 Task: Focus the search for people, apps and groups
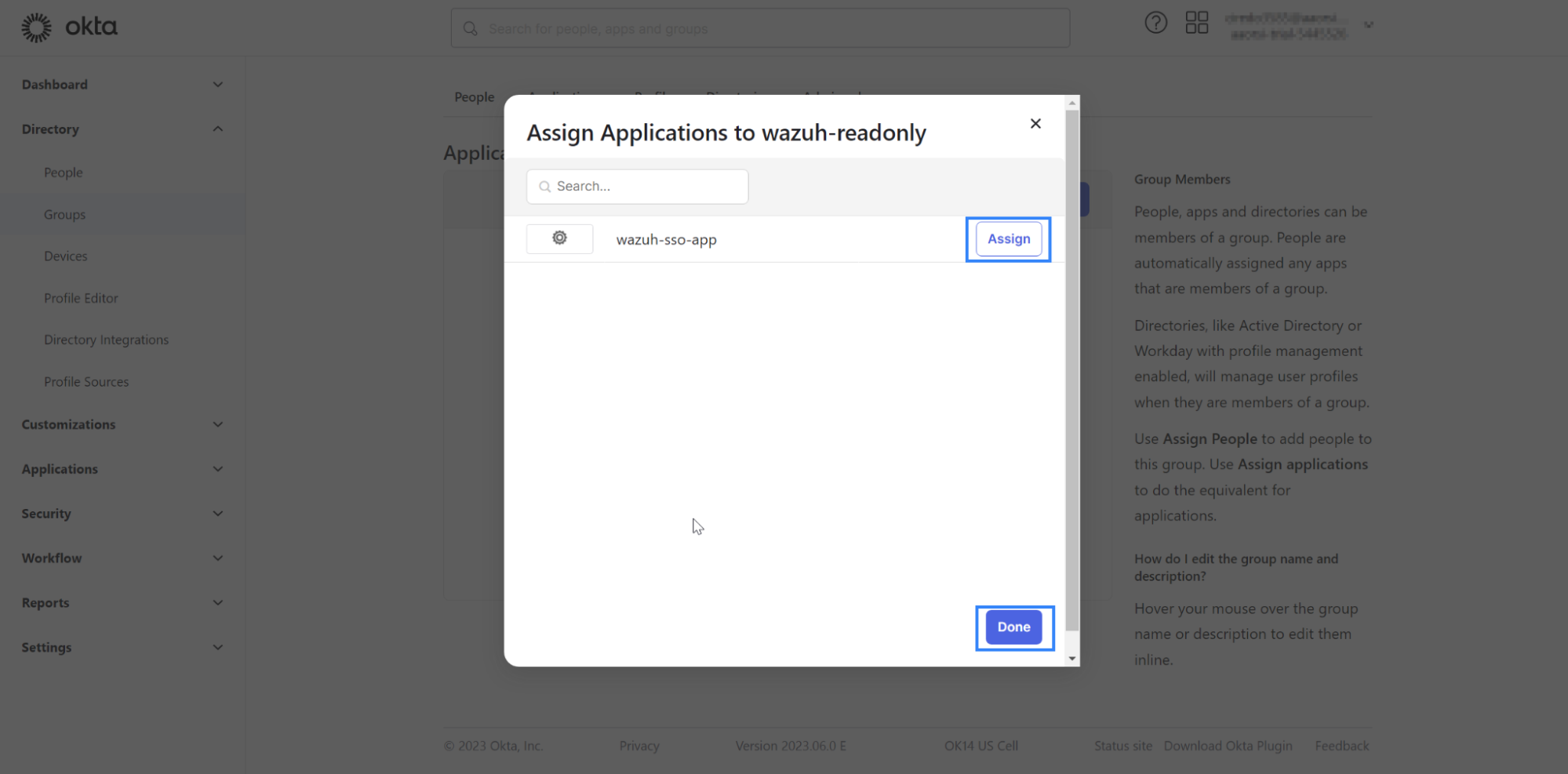[x=760, y=29]
